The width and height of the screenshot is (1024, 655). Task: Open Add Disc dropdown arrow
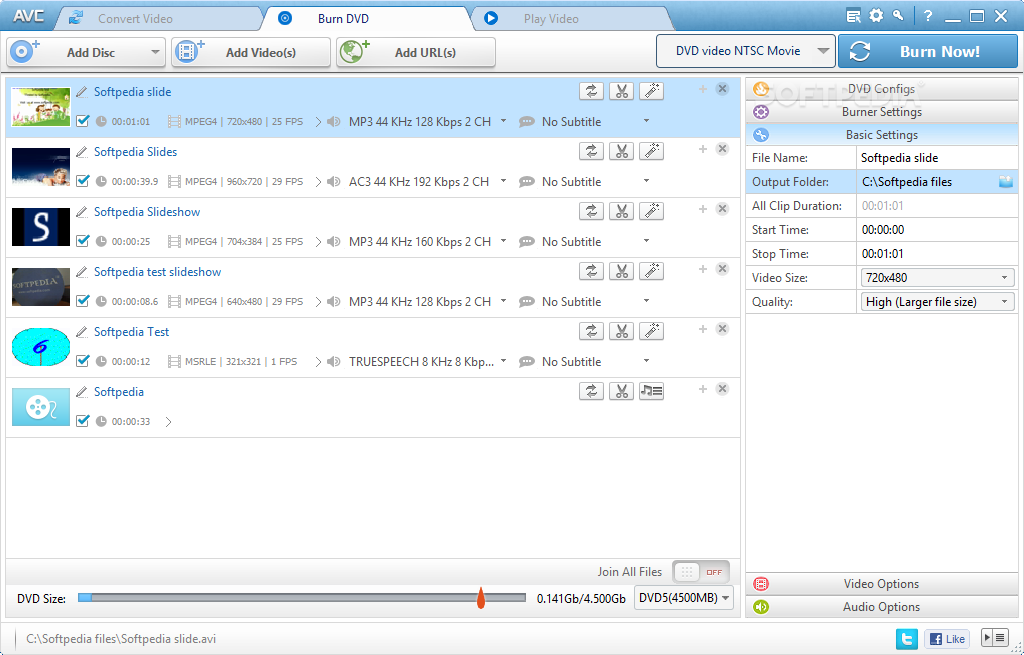[x=155, y=52]
